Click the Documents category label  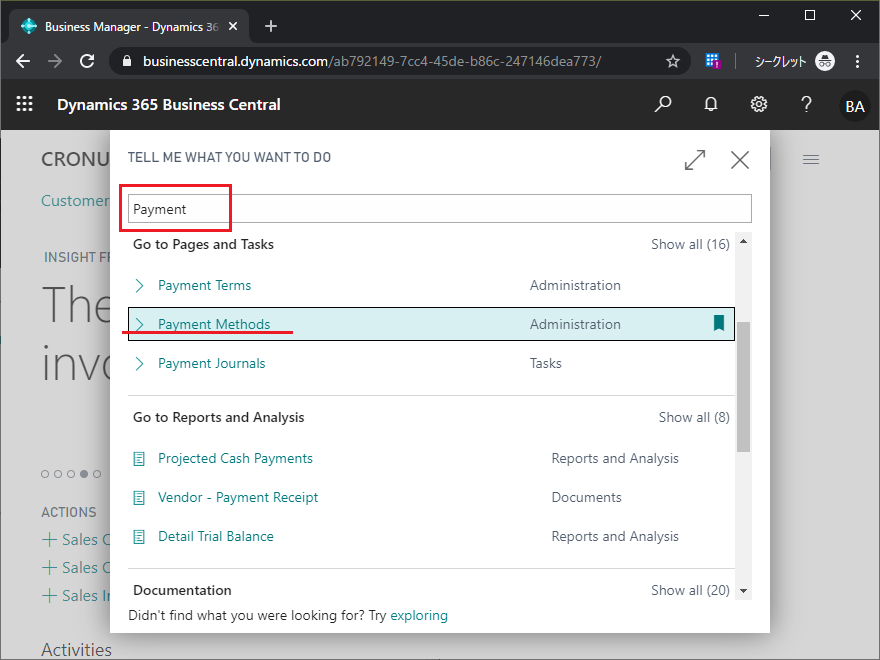(586, 497)
